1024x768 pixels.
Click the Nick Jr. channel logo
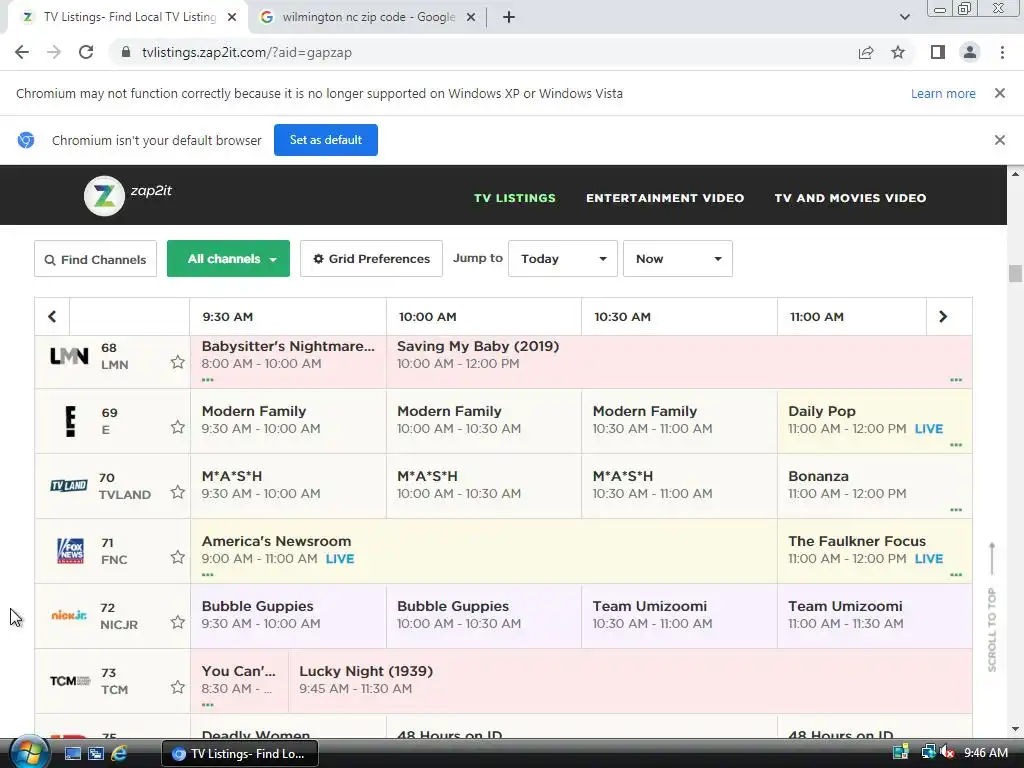(x=69, y=615)
